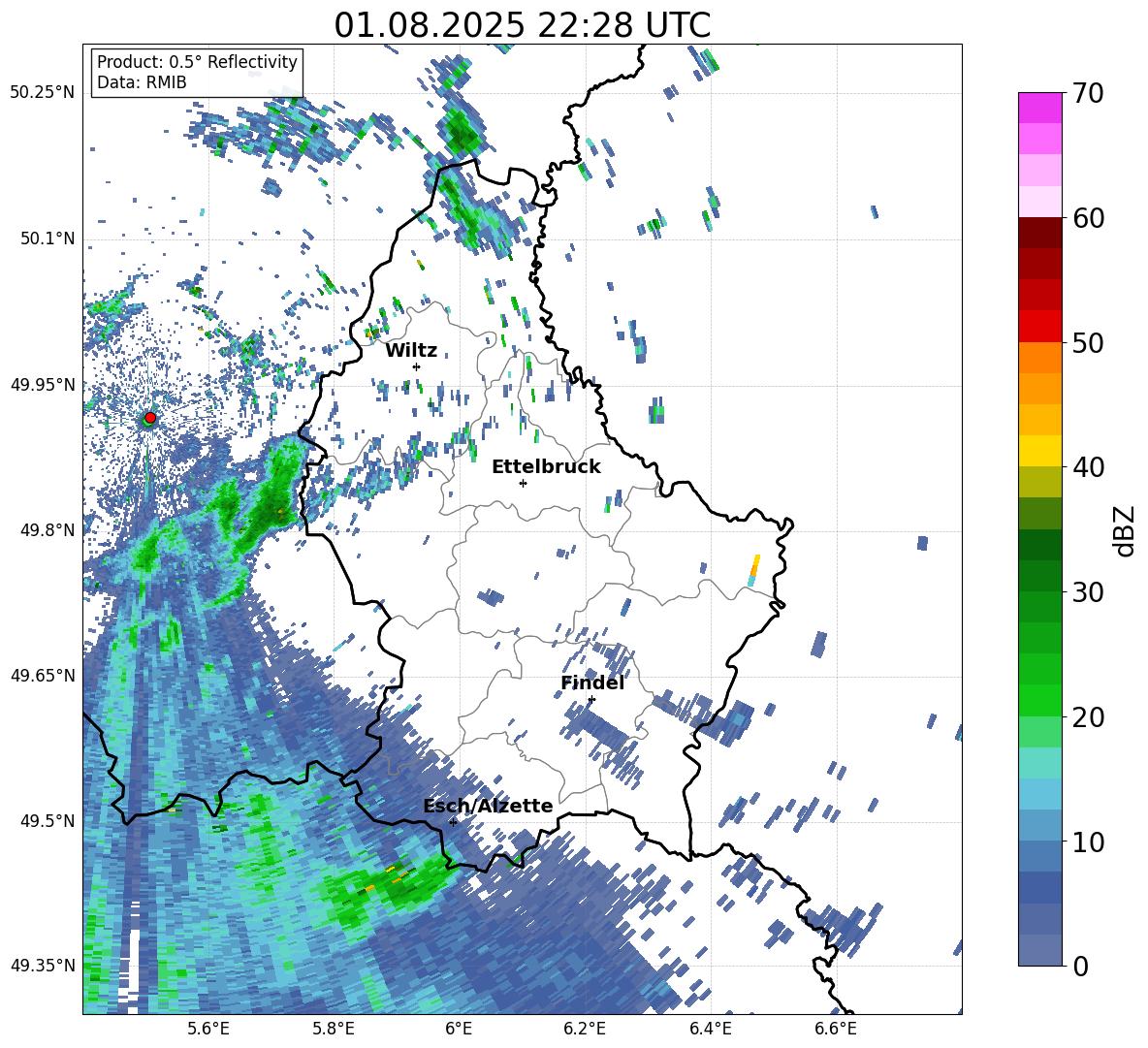Click the 10 dBZ colorbar label

pos(1088,842)
